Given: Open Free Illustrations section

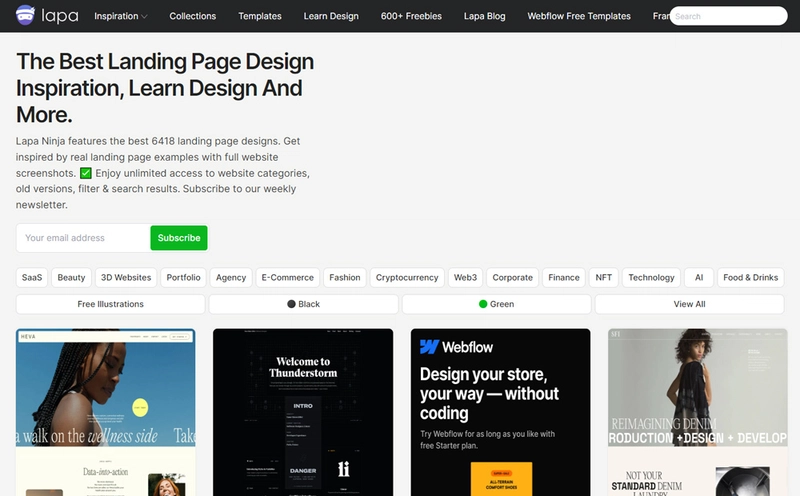Looking at the screenshot, I should coord(111,304).
